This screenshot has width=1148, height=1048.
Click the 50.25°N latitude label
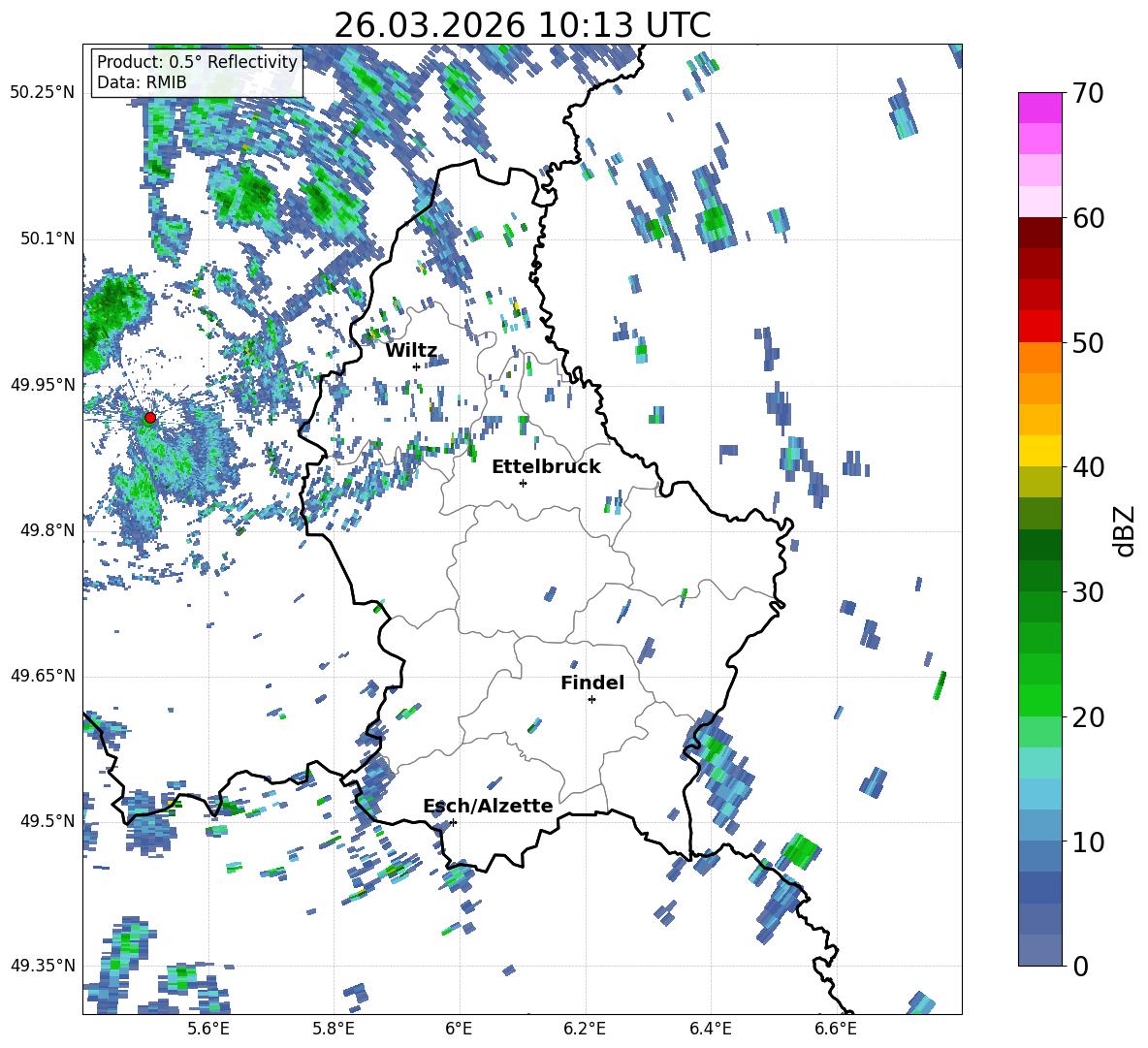tap(43, 93)
